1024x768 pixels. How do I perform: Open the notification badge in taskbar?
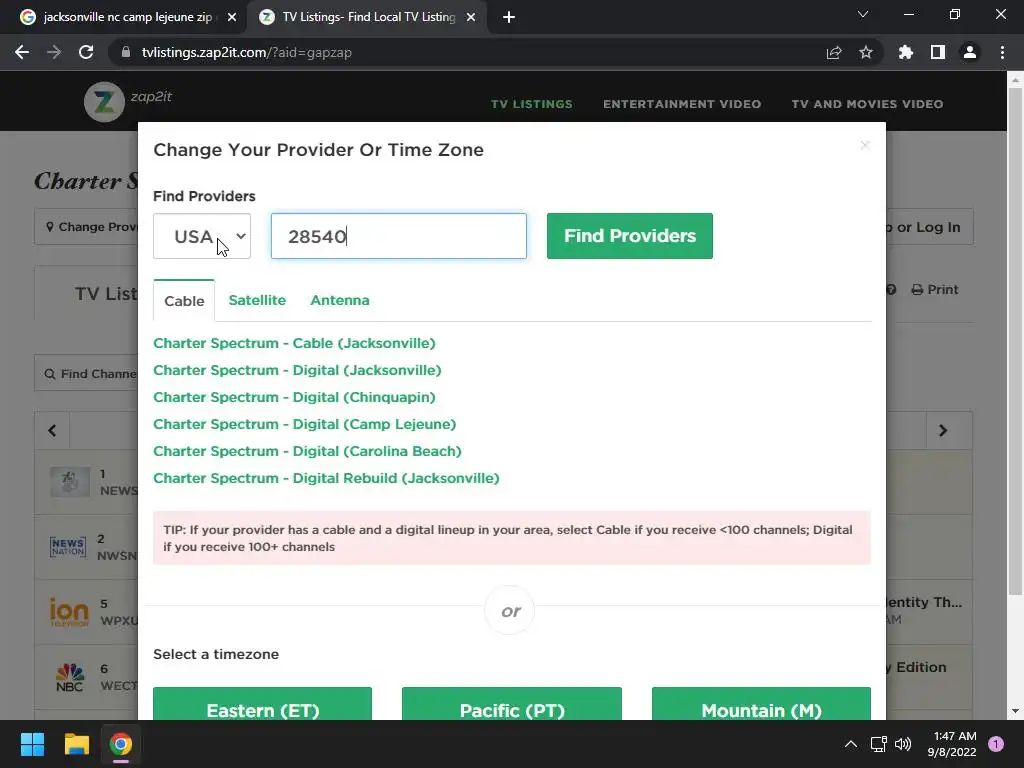click(996, 744)
